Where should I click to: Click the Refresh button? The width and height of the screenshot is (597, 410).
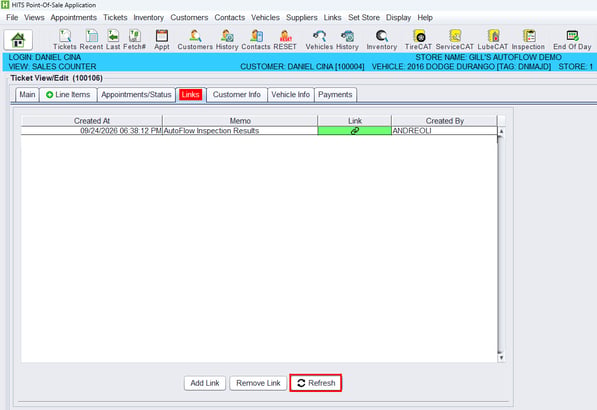pyautogui.click(x=316, y=383)
